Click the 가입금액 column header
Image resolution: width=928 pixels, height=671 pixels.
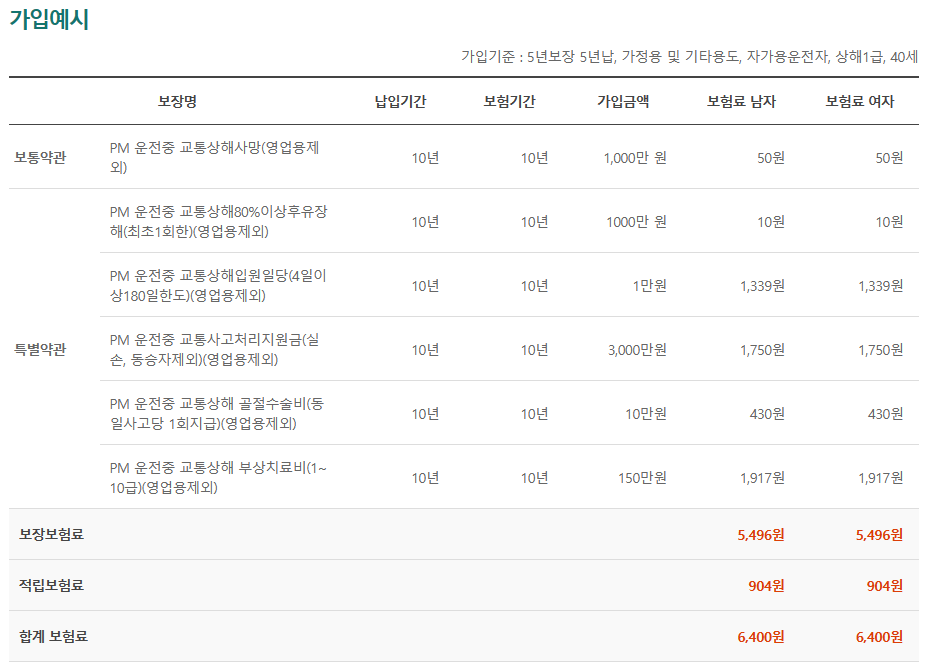tap(623, 101)
